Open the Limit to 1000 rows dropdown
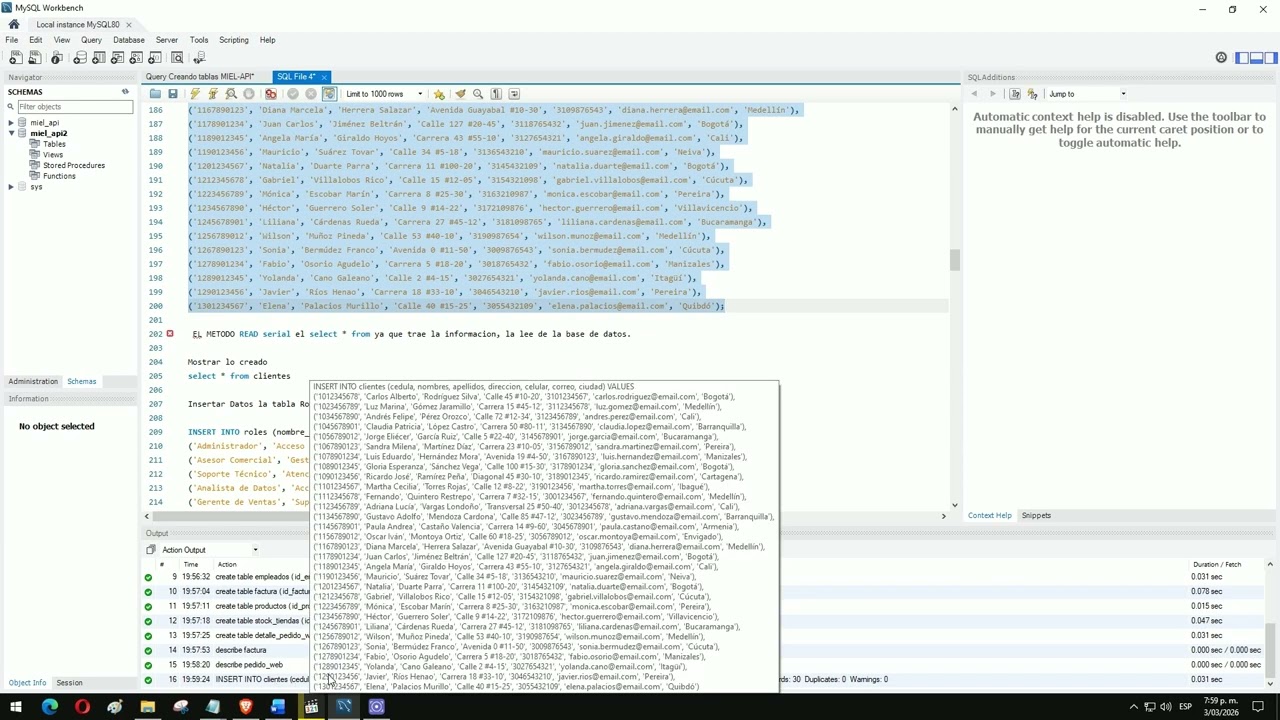Viewport: 1280px width, 720px height. pyautogui.click(x=384, y=94)
